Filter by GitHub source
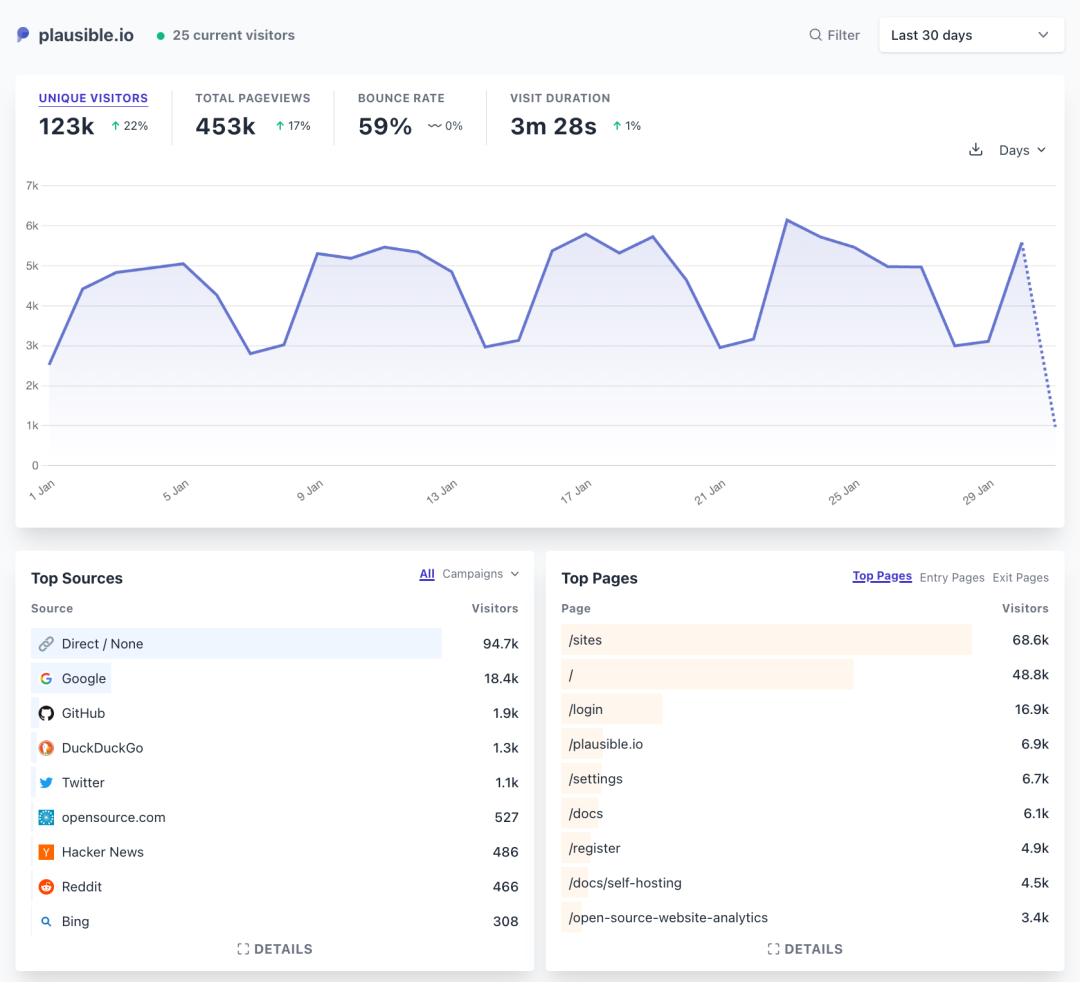Image resolution: width=1080 pixels, height=982 pixels. [x=83, y=713]
